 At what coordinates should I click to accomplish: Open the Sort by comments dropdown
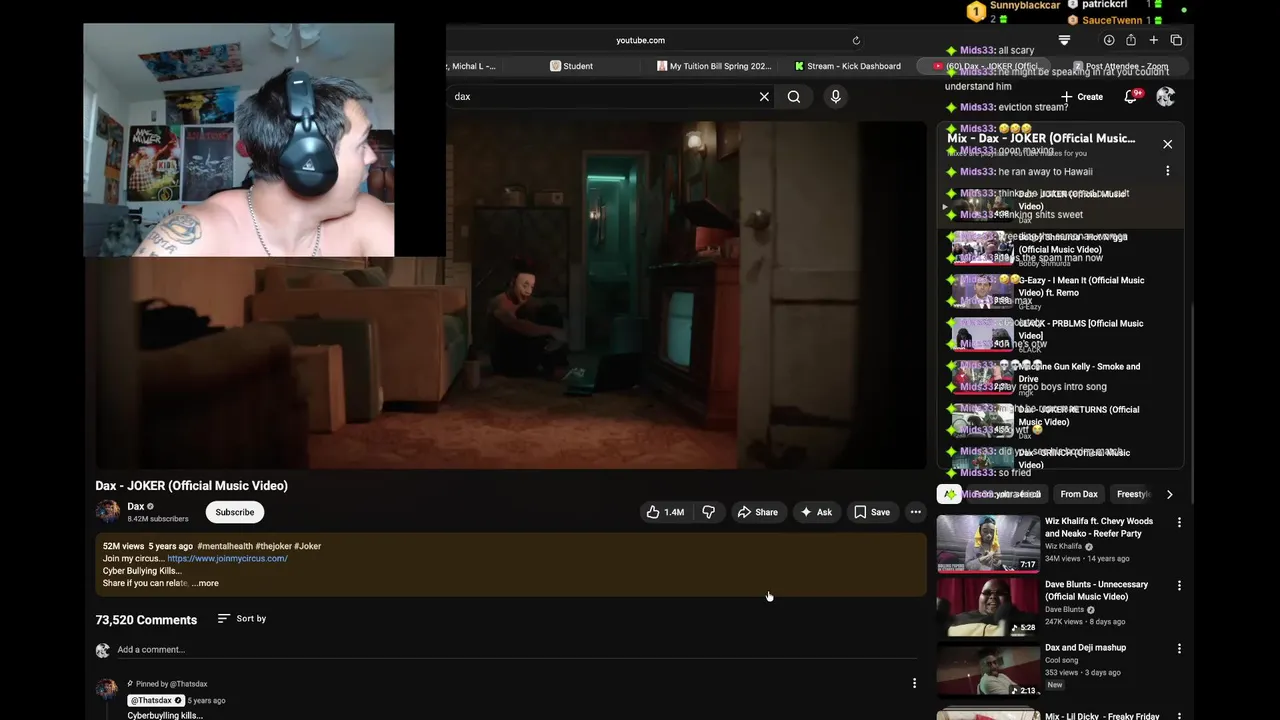pyautogui.click(x=241, y=619)
